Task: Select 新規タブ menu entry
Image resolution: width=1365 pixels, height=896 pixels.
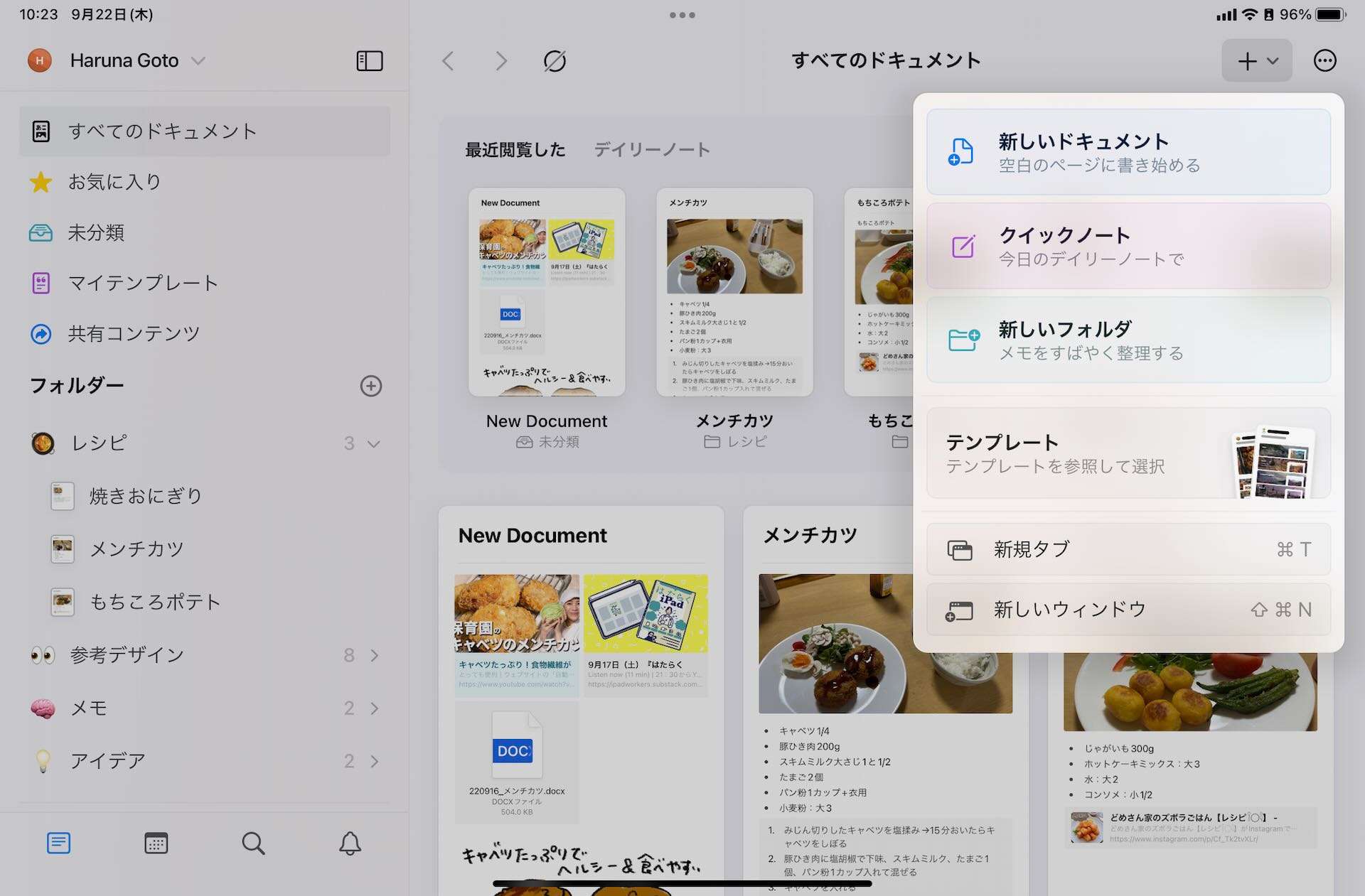Action: click(1128, 549)
